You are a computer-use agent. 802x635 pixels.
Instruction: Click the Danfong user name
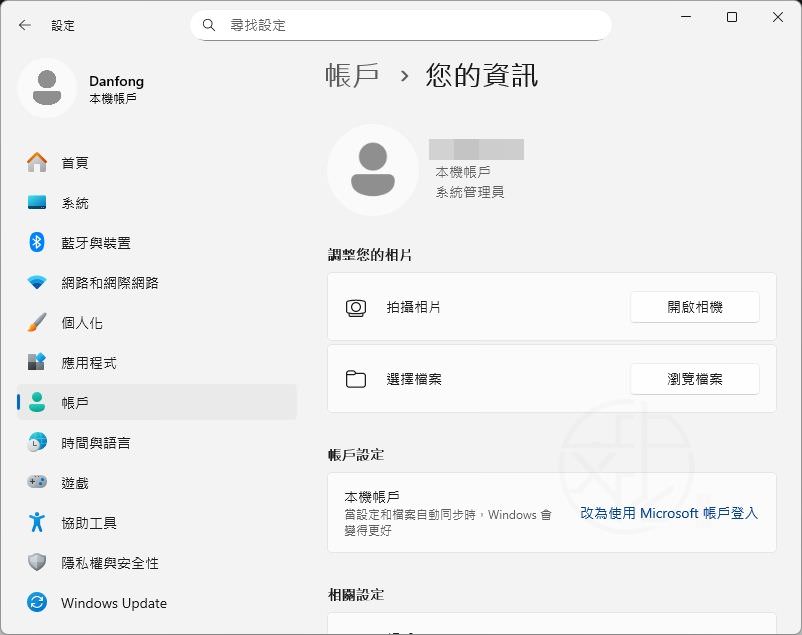tap(116, 81)
